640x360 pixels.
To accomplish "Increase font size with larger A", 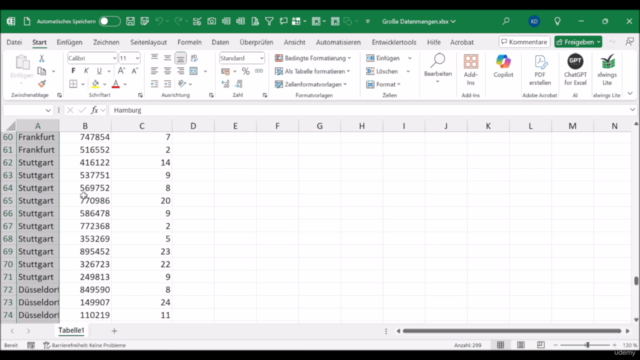I will click(121, 71).
